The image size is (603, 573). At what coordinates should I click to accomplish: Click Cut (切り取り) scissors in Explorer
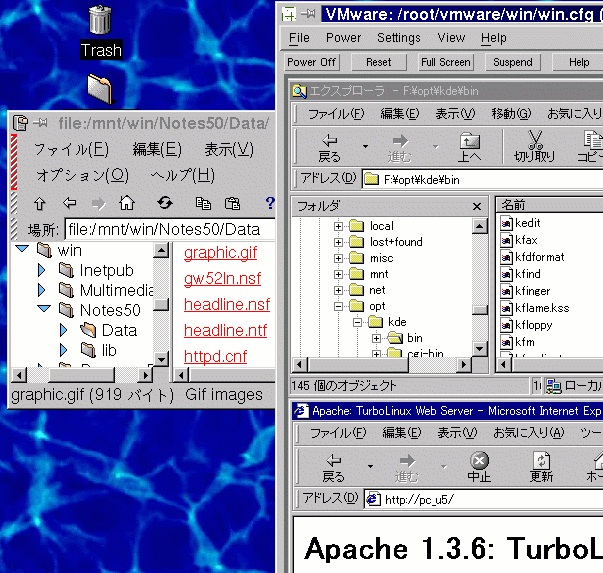point(535,146)
